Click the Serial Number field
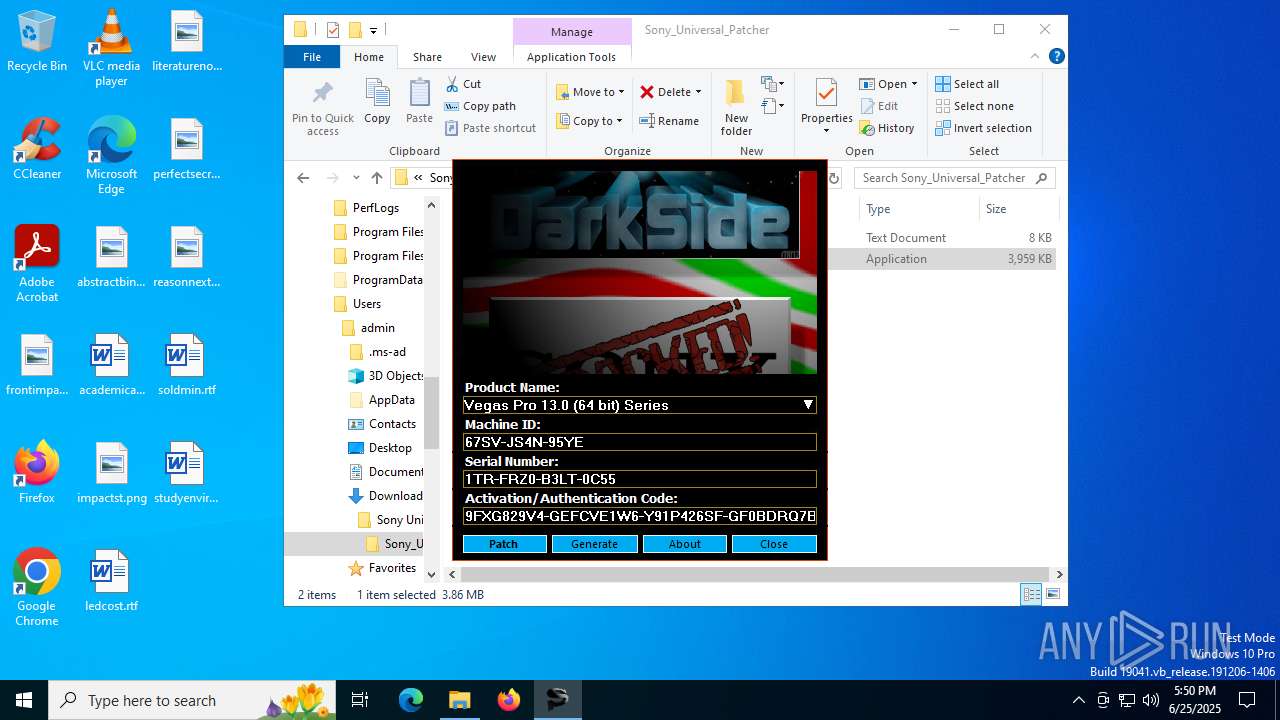 coord(640,479)
